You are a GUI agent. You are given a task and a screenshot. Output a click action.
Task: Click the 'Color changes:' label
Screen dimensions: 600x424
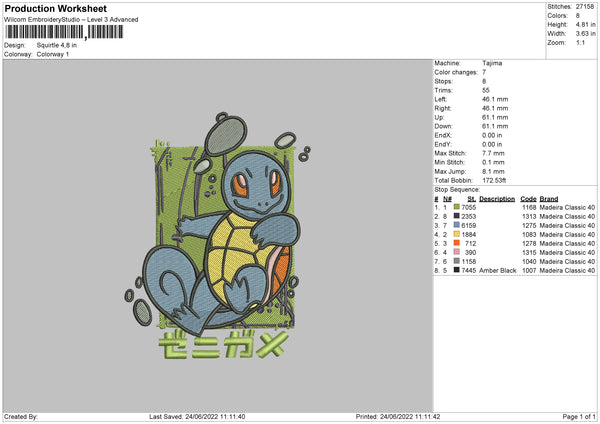456,72
